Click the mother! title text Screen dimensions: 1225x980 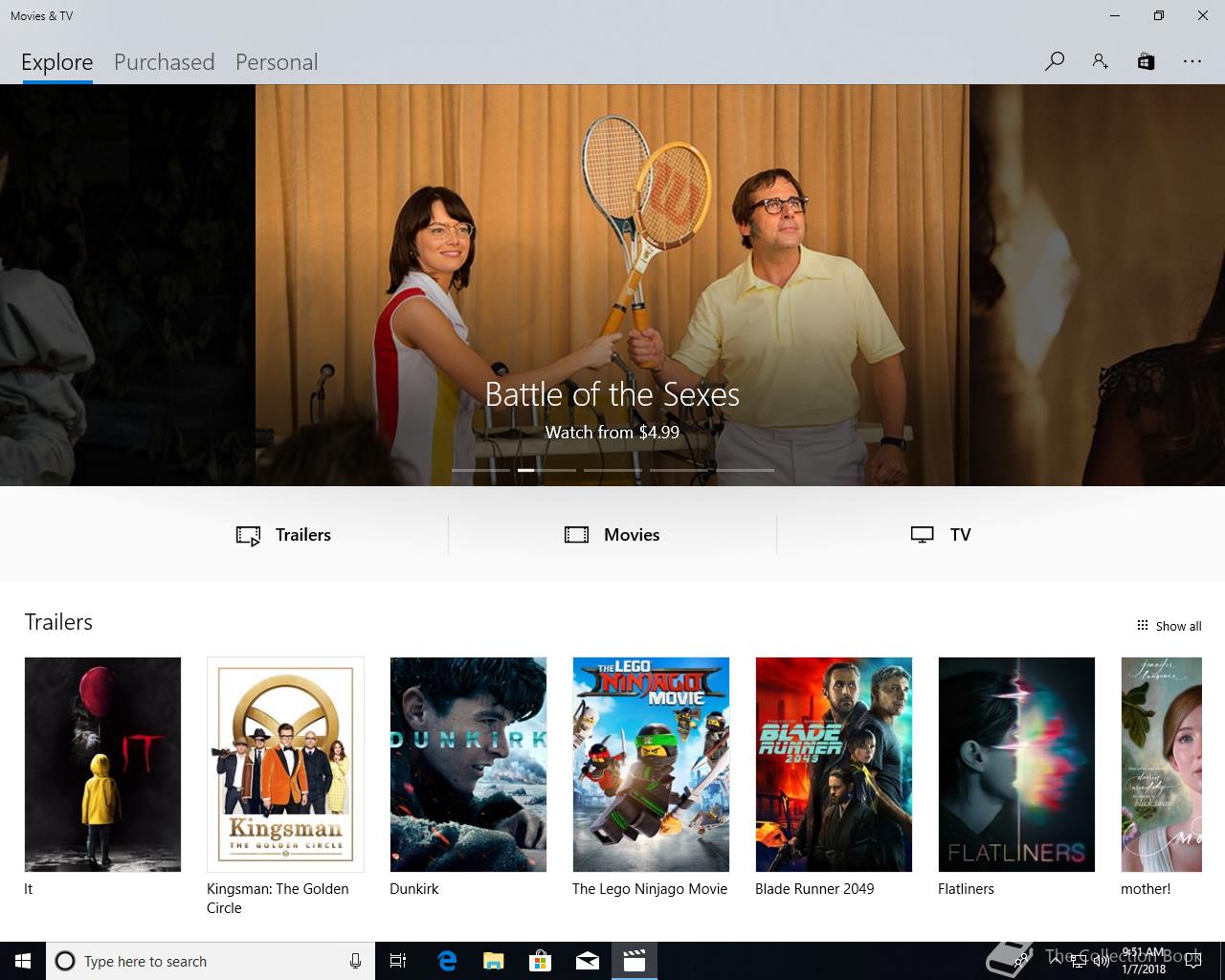coord(1146,889)
